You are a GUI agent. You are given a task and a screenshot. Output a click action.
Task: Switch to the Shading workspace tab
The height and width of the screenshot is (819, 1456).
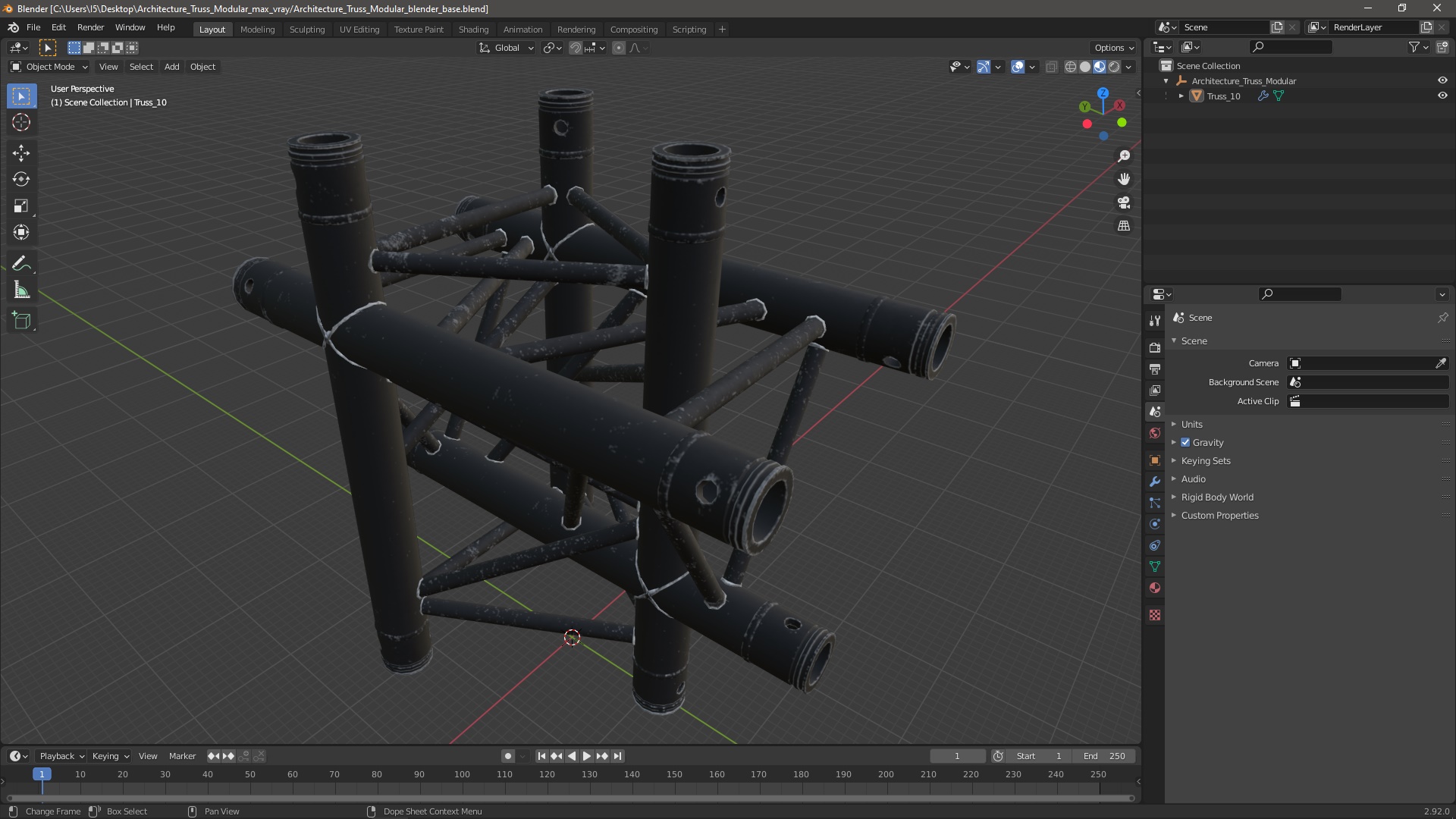click(473, 30)
